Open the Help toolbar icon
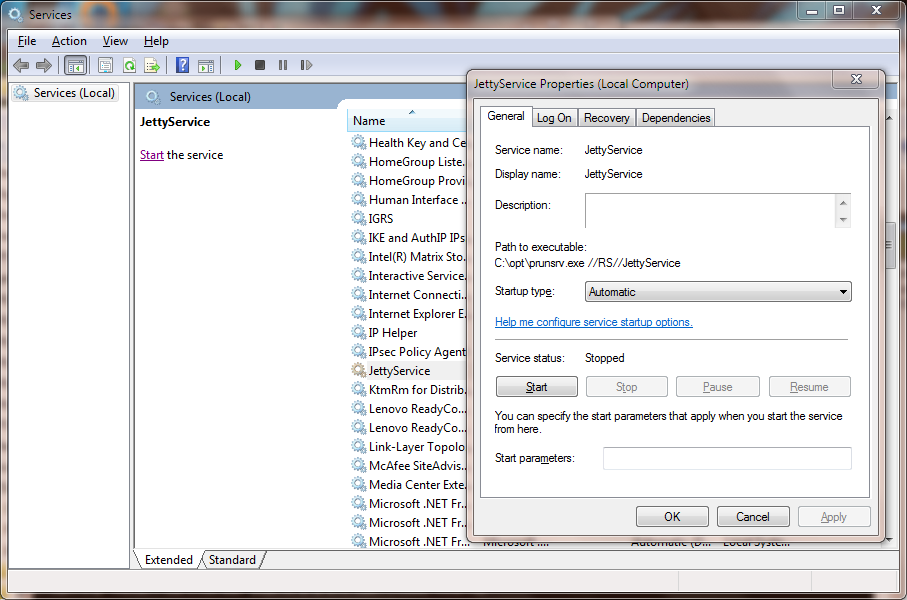The image size is (907, 600). pyautogui.click(x=182, y=65)
